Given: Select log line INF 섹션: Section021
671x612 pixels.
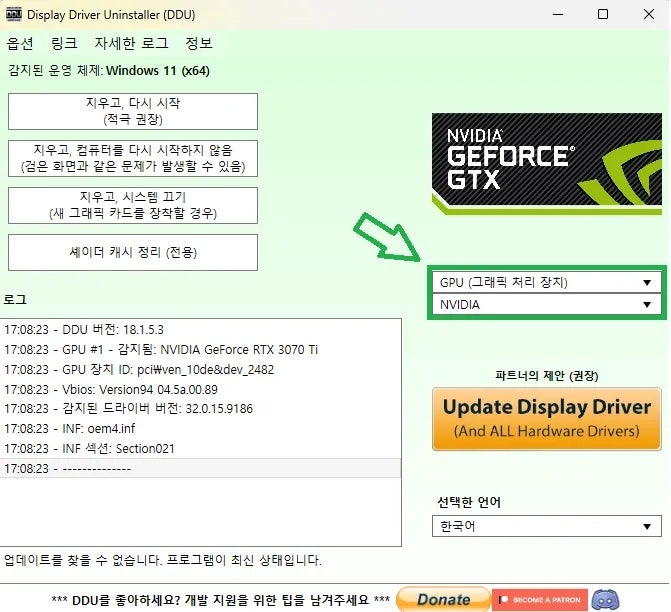Looking at the screenshot, I should click(x=200, y=449).
